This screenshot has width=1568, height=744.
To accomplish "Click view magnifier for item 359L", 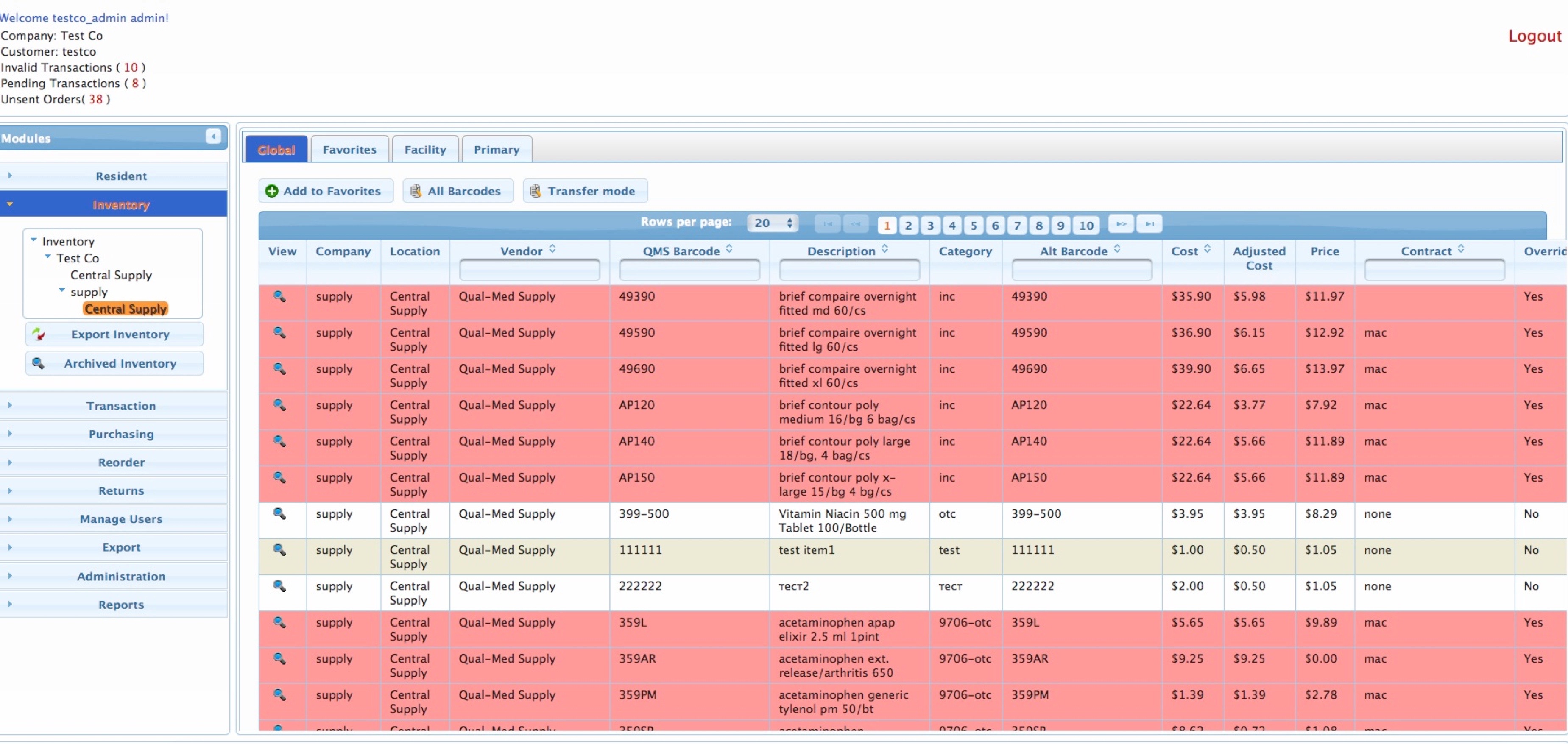I will pos(279,622).
